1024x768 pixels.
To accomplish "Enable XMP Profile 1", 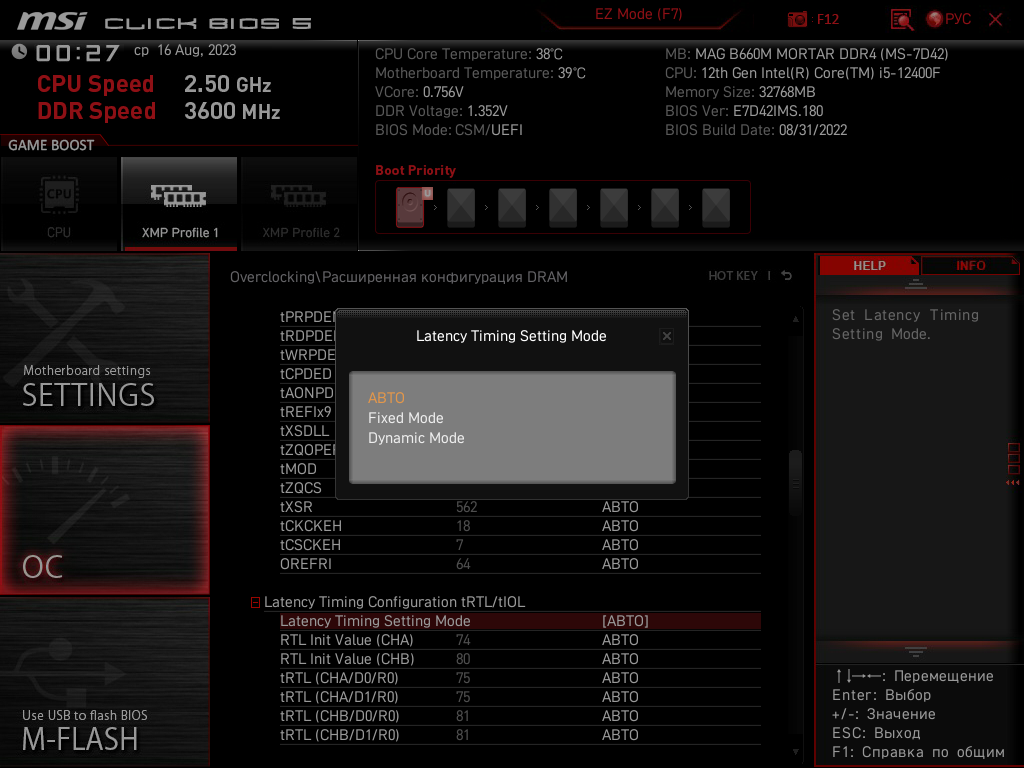I will click(180, 204).
